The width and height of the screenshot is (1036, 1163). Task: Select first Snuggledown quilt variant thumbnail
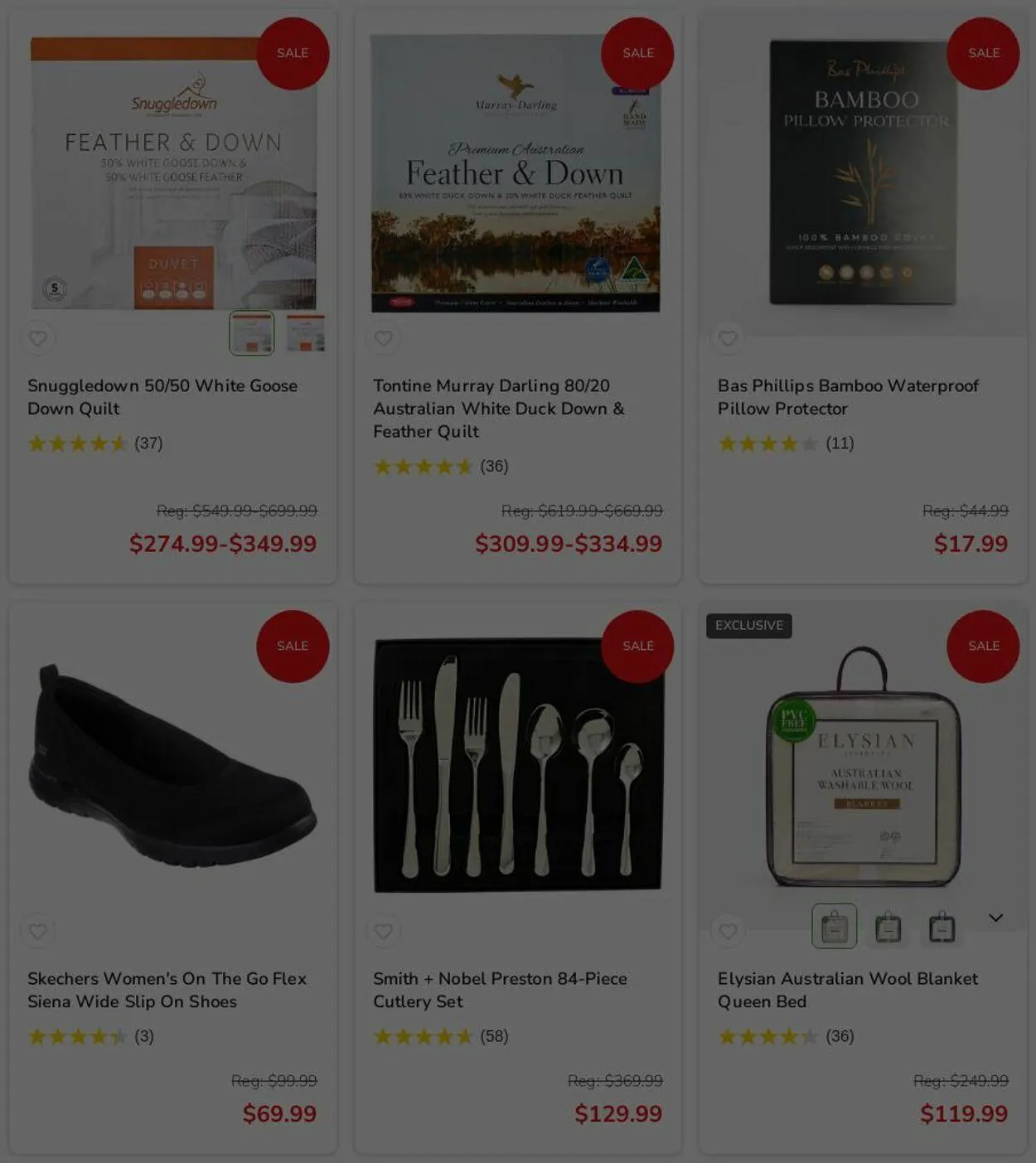click(252, 333)
